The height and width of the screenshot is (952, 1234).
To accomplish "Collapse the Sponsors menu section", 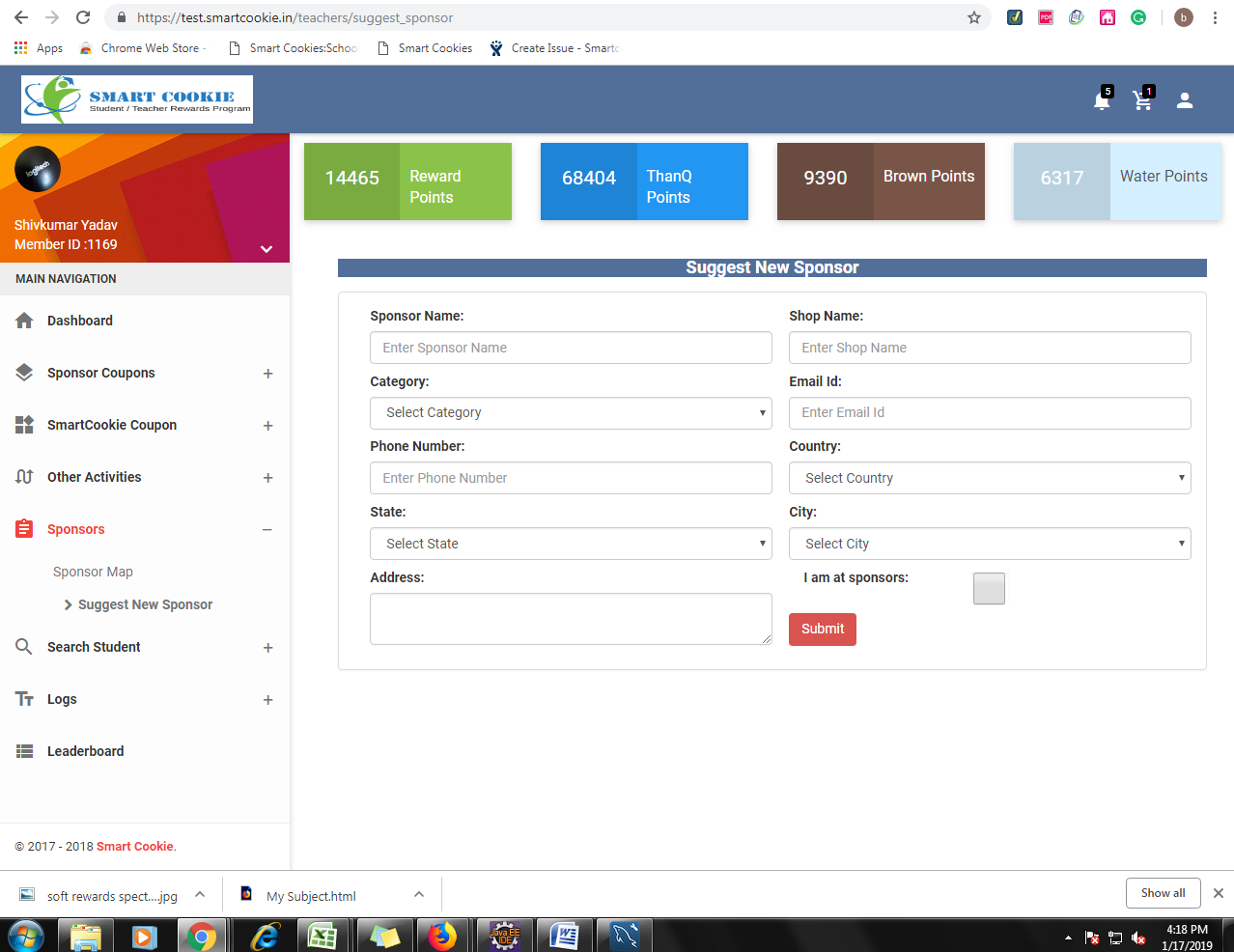I will pyautogui.click(x=267, y=529).
